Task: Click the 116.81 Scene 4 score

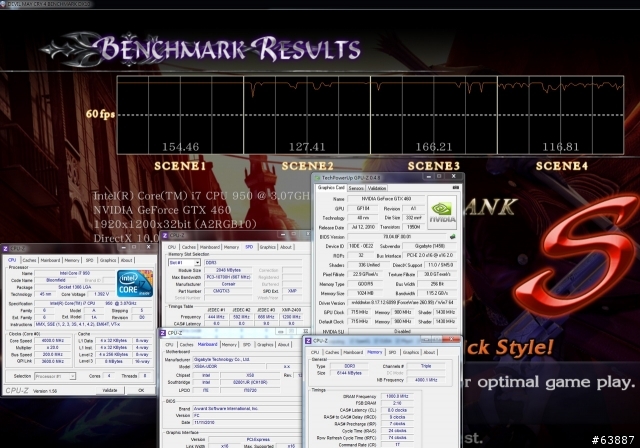Action: coord(560,147)
